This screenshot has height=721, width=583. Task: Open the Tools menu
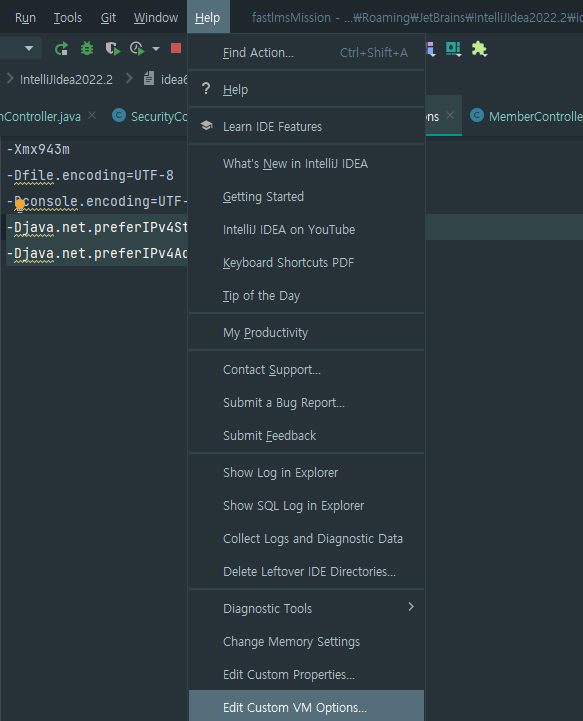(x=68, y=17)
